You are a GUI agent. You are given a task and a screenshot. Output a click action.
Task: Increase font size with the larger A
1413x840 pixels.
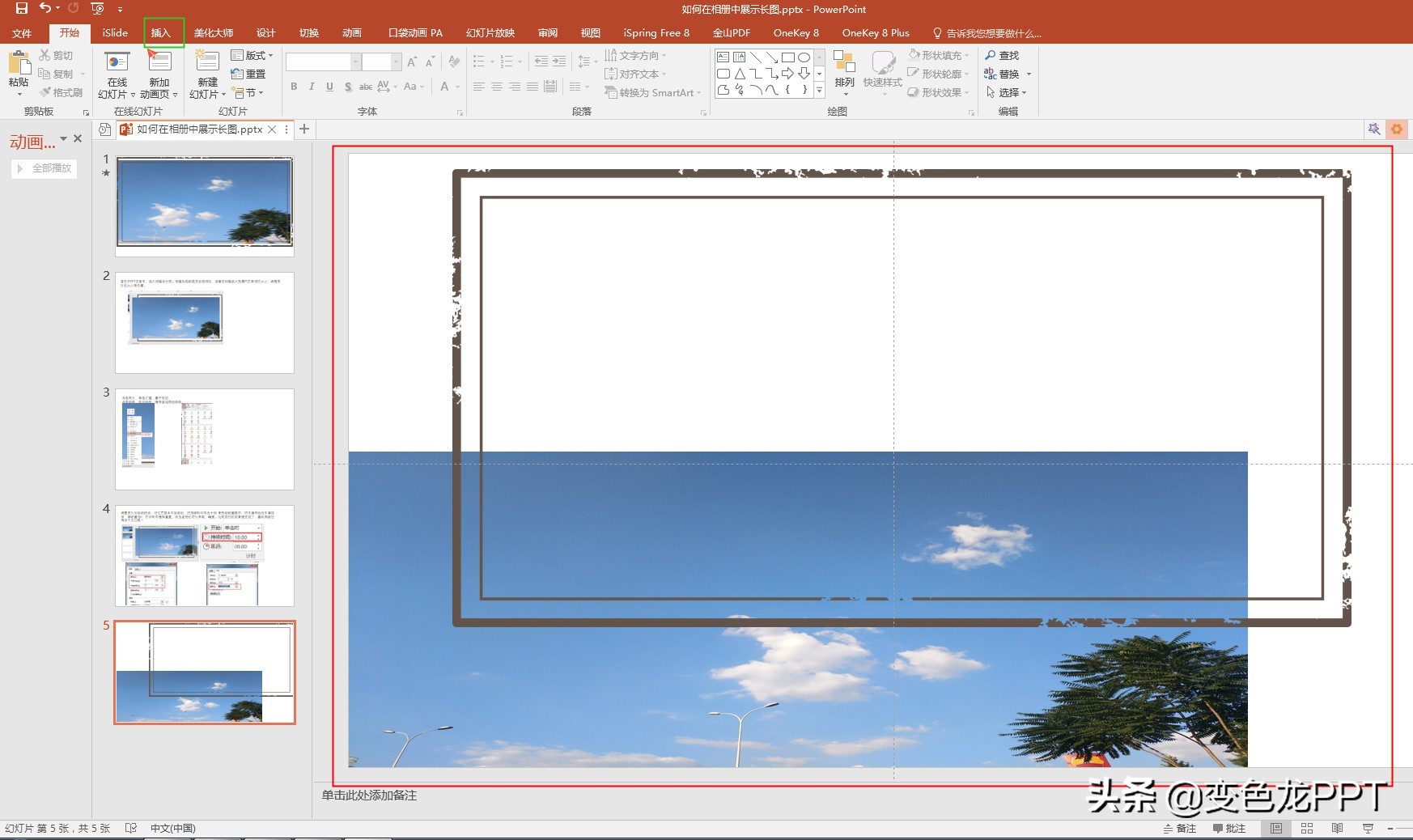click(413, 62)
